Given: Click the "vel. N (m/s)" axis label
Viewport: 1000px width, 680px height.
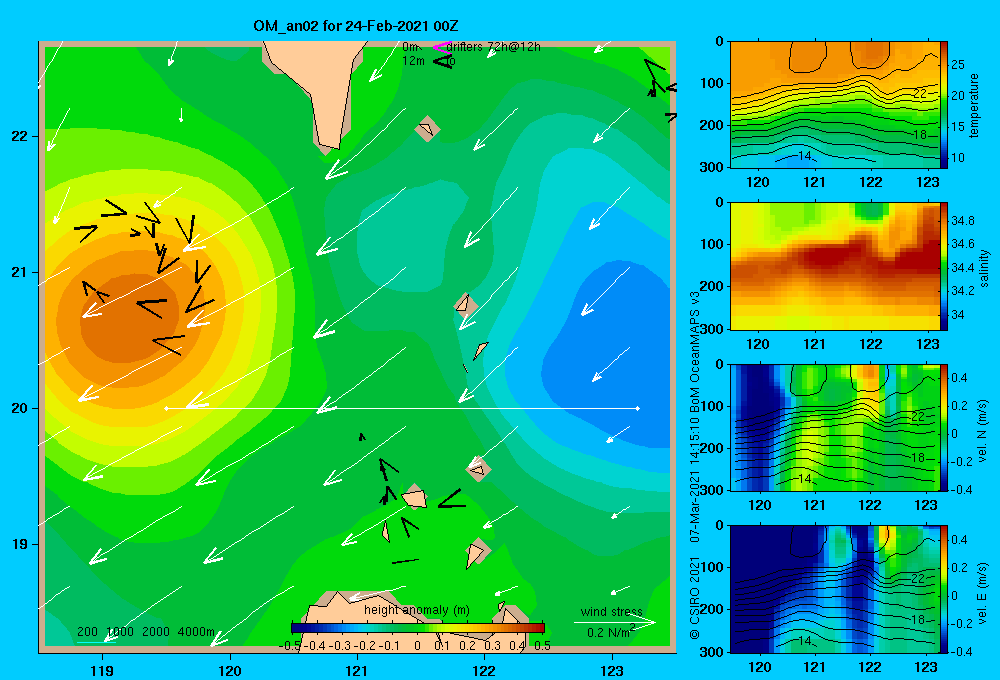Looking at the screenshot, I should point(982,431).
